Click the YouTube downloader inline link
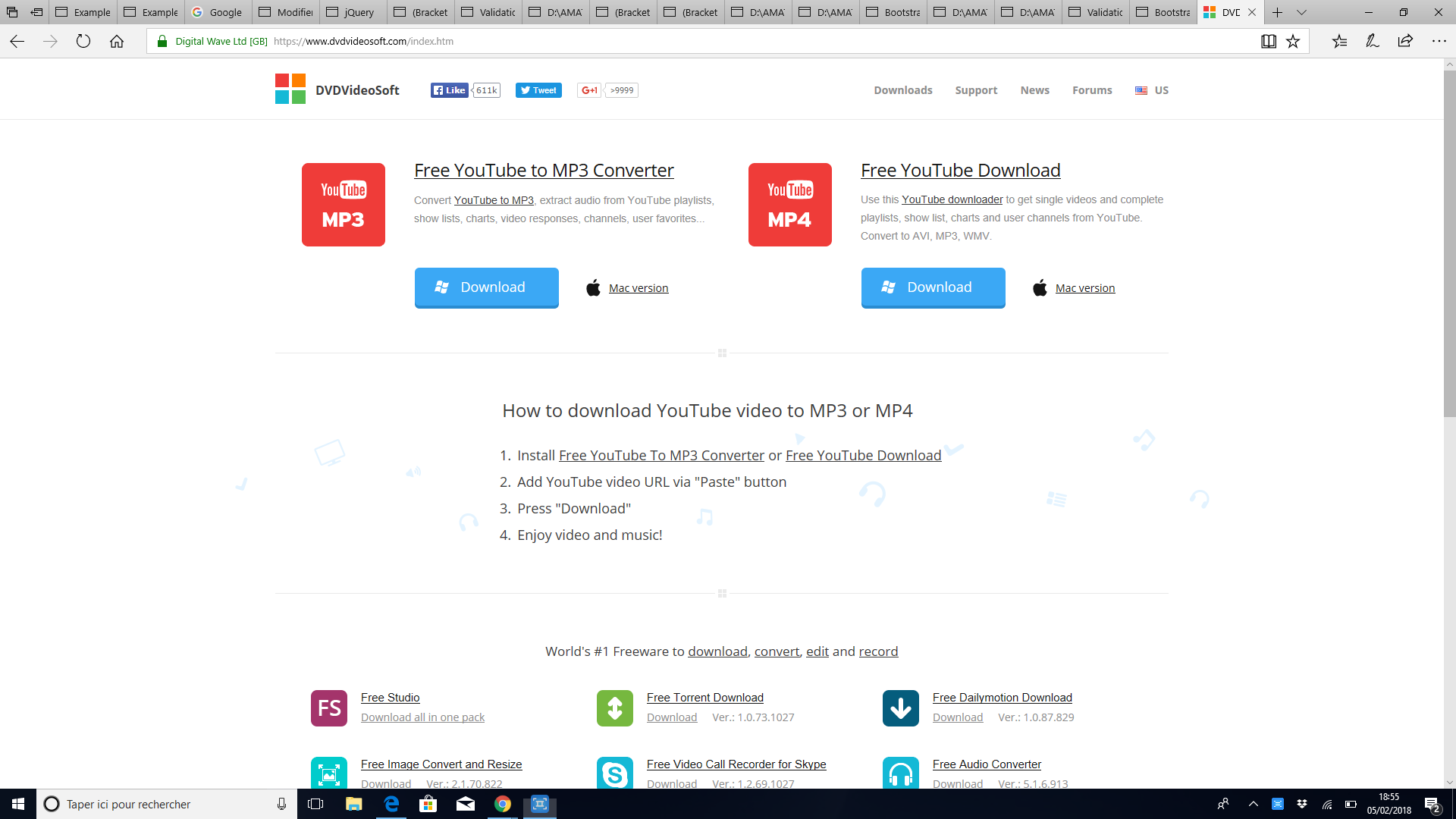 [x=952, y=199]
